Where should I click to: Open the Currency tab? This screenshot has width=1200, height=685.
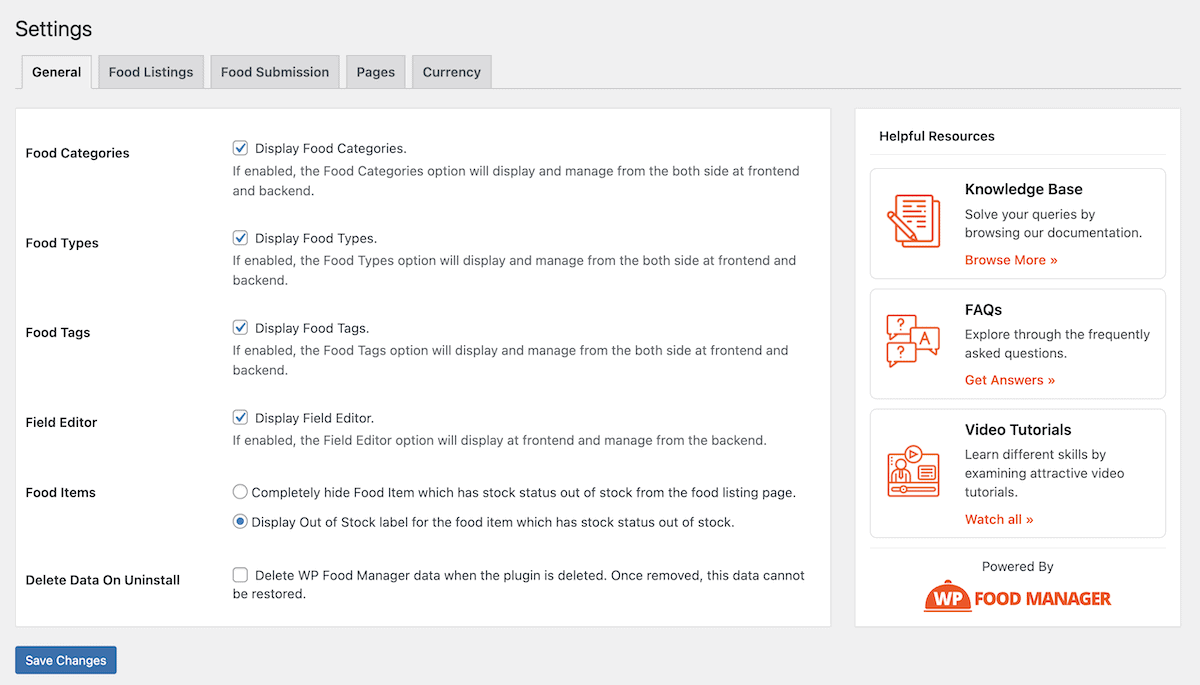452,72
